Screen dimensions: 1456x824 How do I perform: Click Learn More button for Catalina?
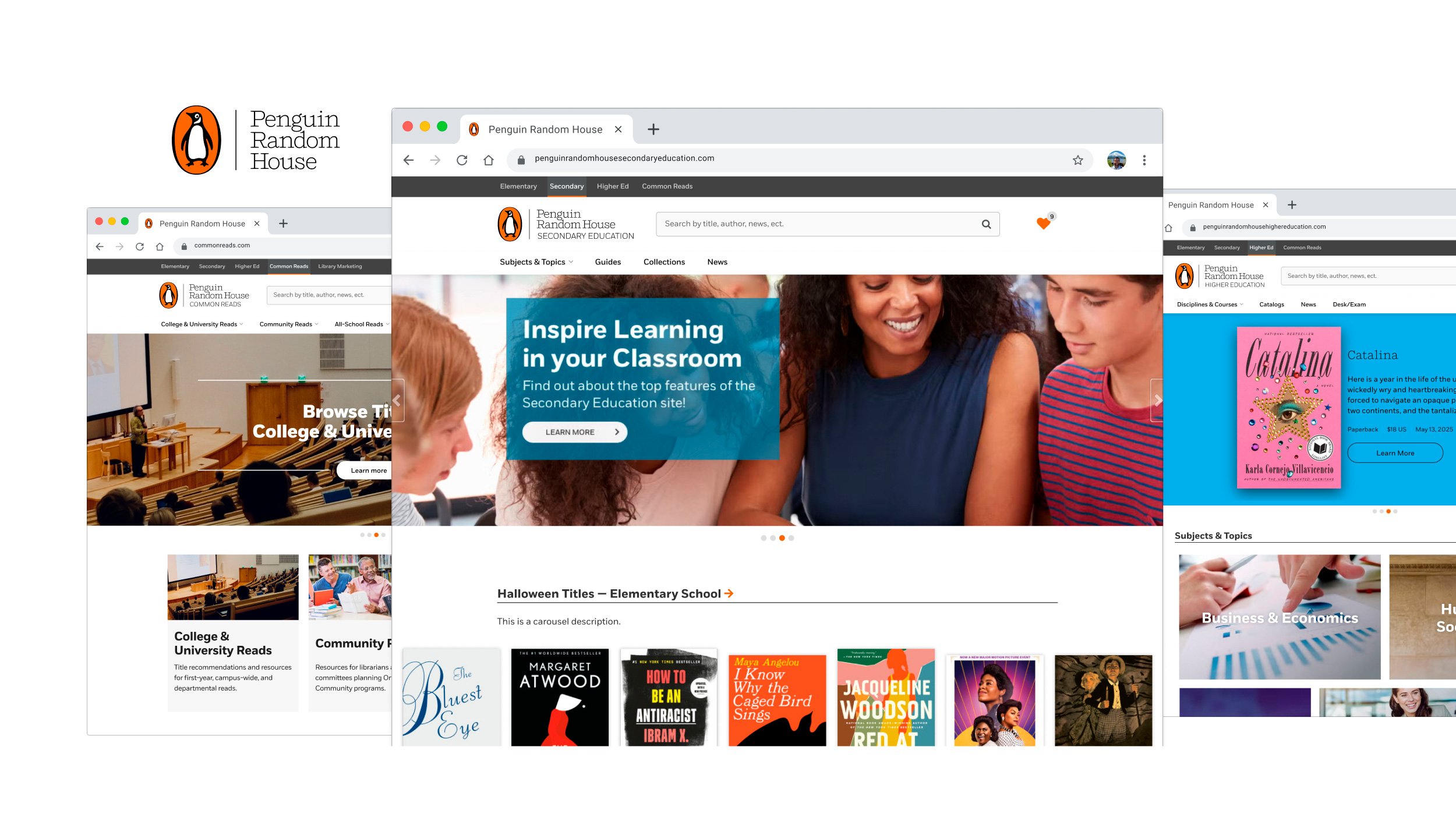click(1395, 453)
